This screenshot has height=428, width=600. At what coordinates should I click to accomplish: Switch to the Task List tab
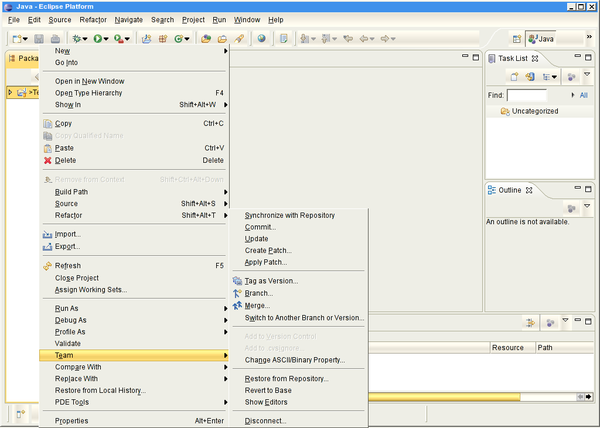[513, 59]
